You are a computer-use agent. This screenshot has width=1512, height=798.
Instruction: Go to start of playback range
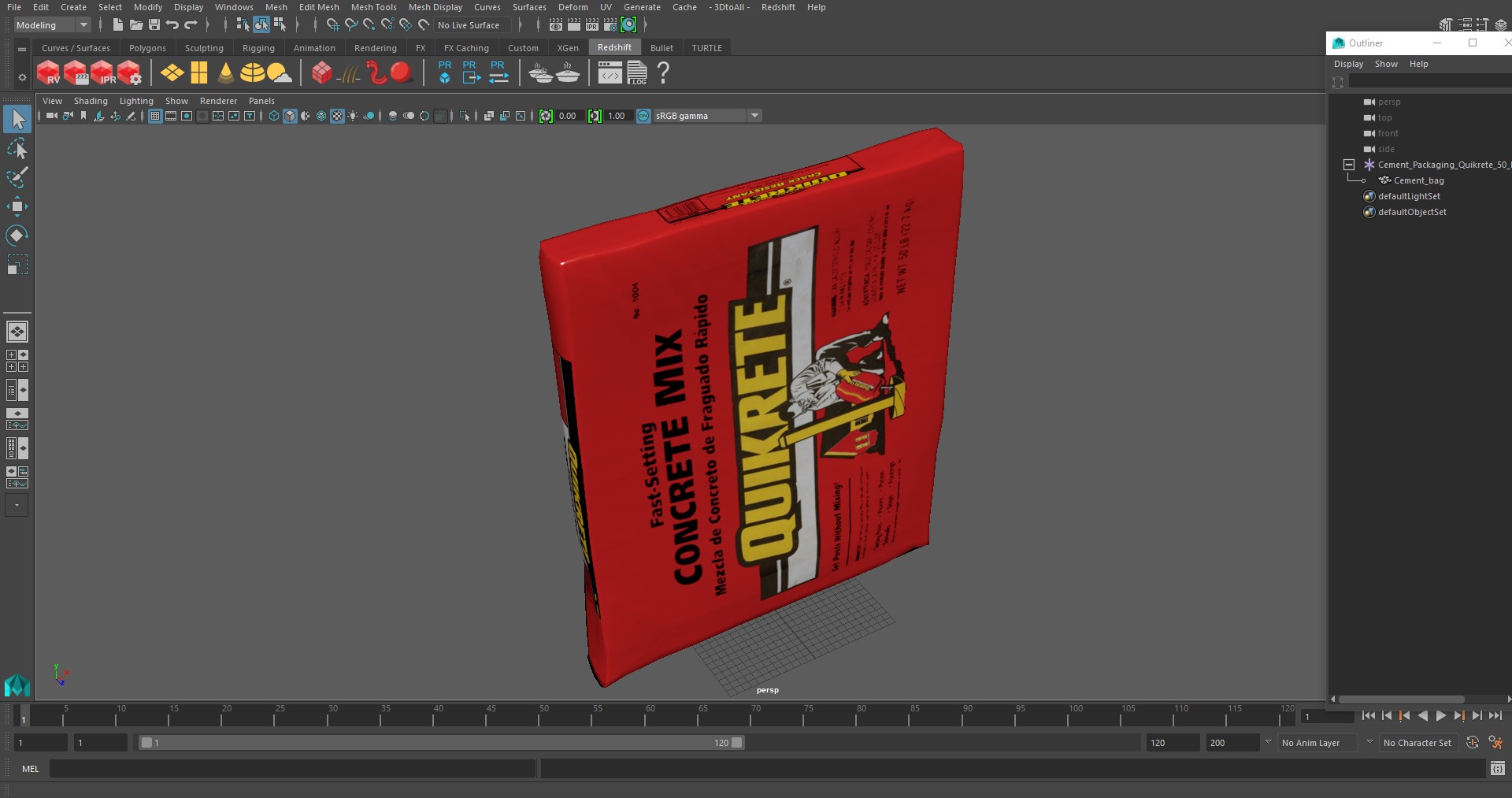point(1368,716)
